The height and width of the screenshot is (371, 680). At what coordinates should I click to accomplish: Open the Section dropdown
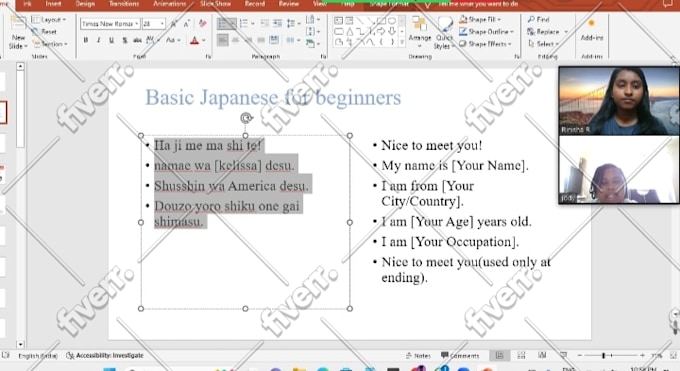49,44
